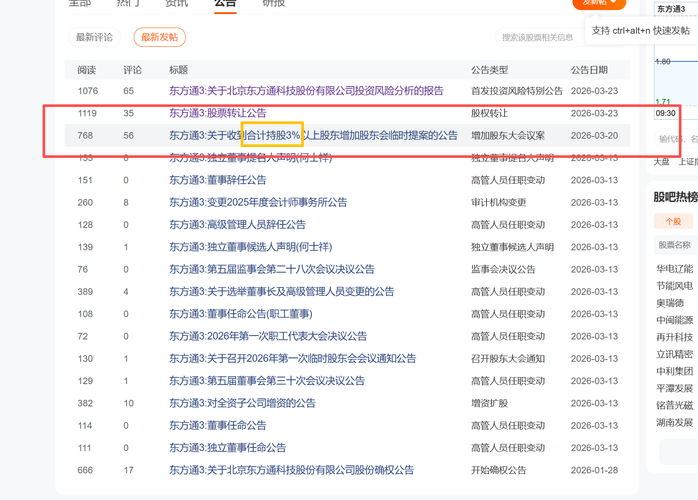Open 中利集团 in the hot list
Screen dimensions: 698x500
click(x=674, y=371)
